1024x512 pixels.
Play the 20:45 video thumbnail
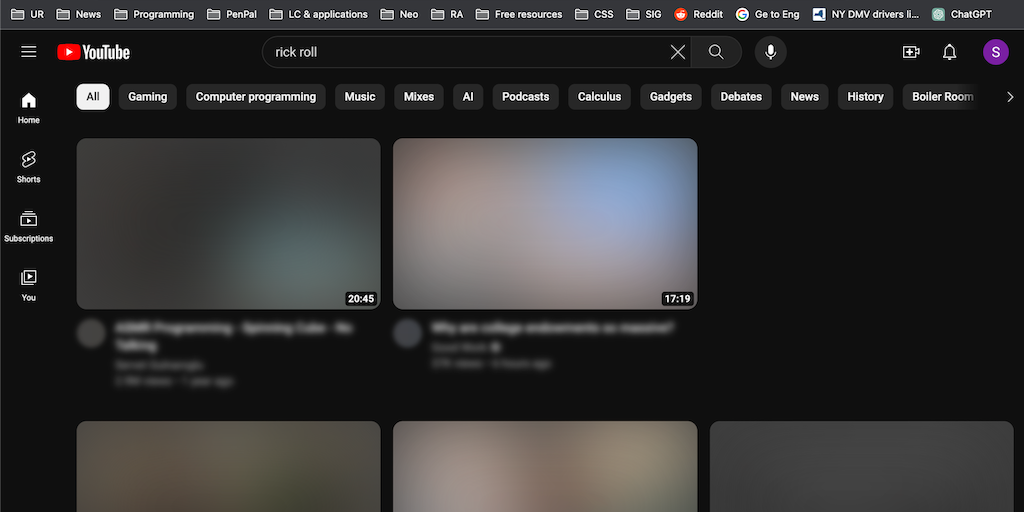point(228,223)
